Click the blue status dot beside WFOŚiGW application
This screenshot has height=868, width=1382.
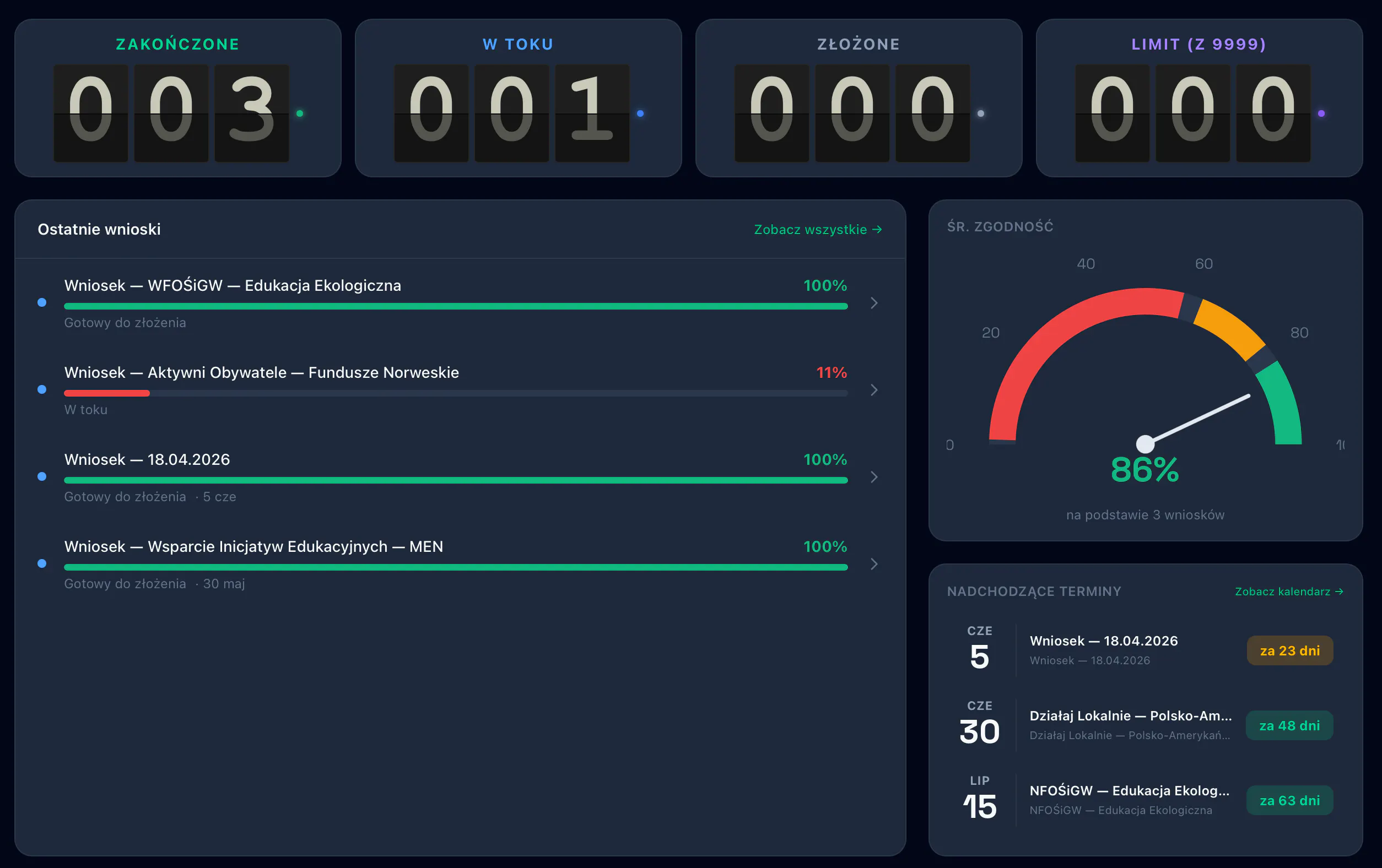coord(42,302)
